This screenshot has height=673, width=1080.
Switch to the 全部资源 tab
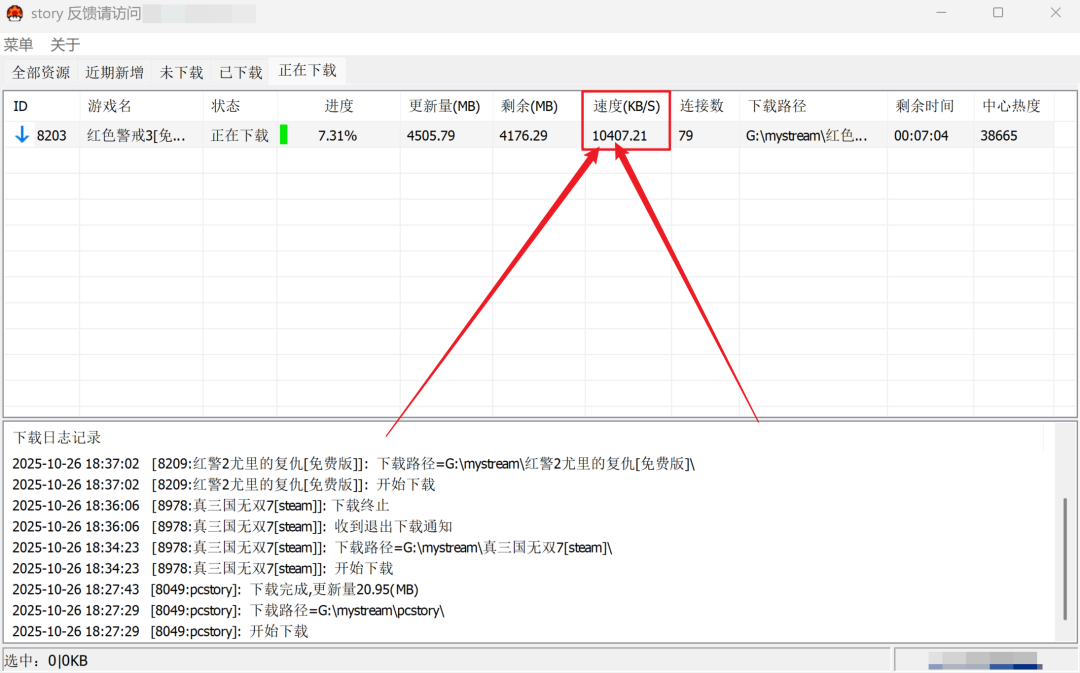[41, 72]
